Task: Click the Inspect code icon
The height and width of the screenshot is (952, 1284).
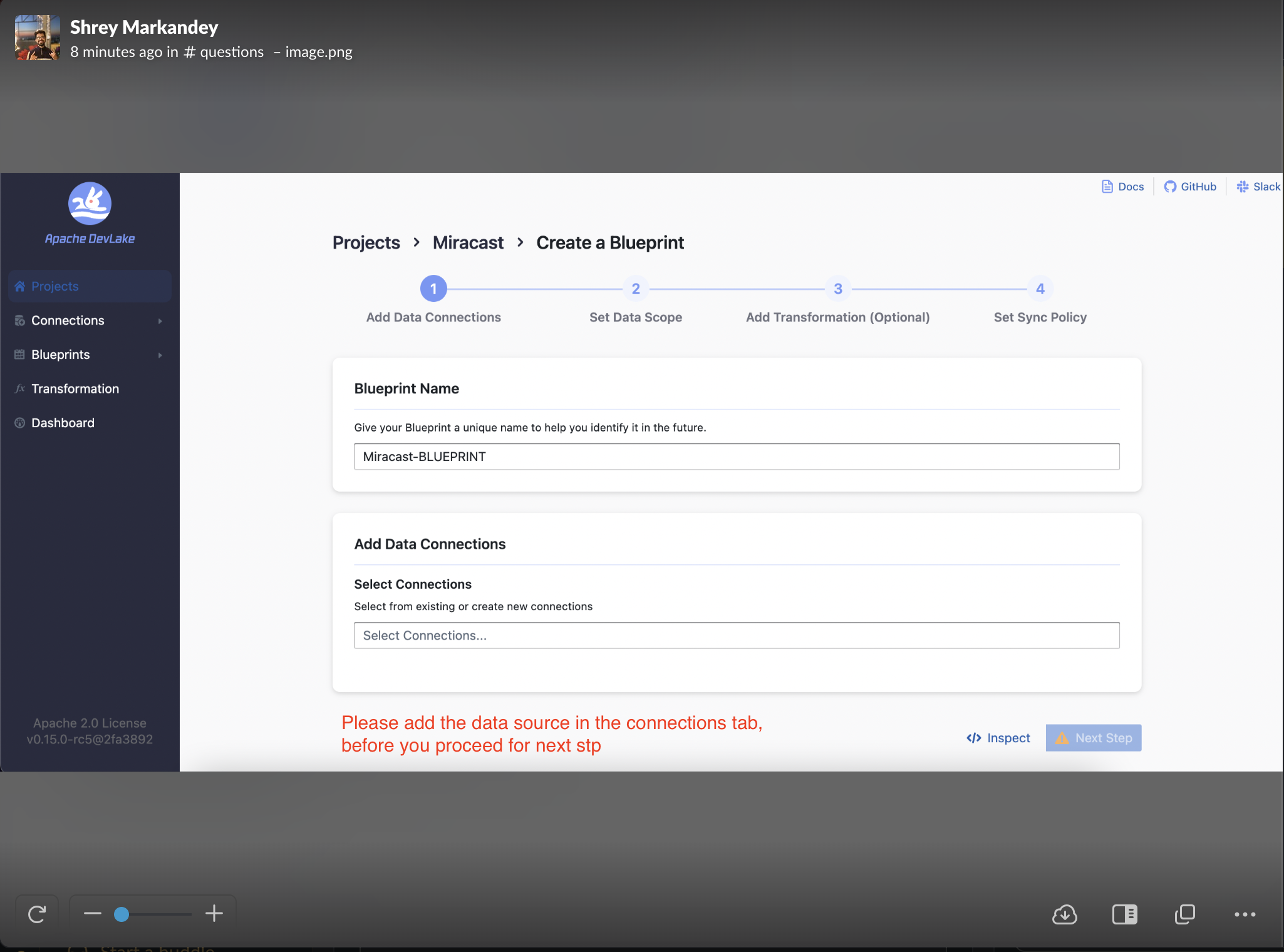Action: click(974, 738)
